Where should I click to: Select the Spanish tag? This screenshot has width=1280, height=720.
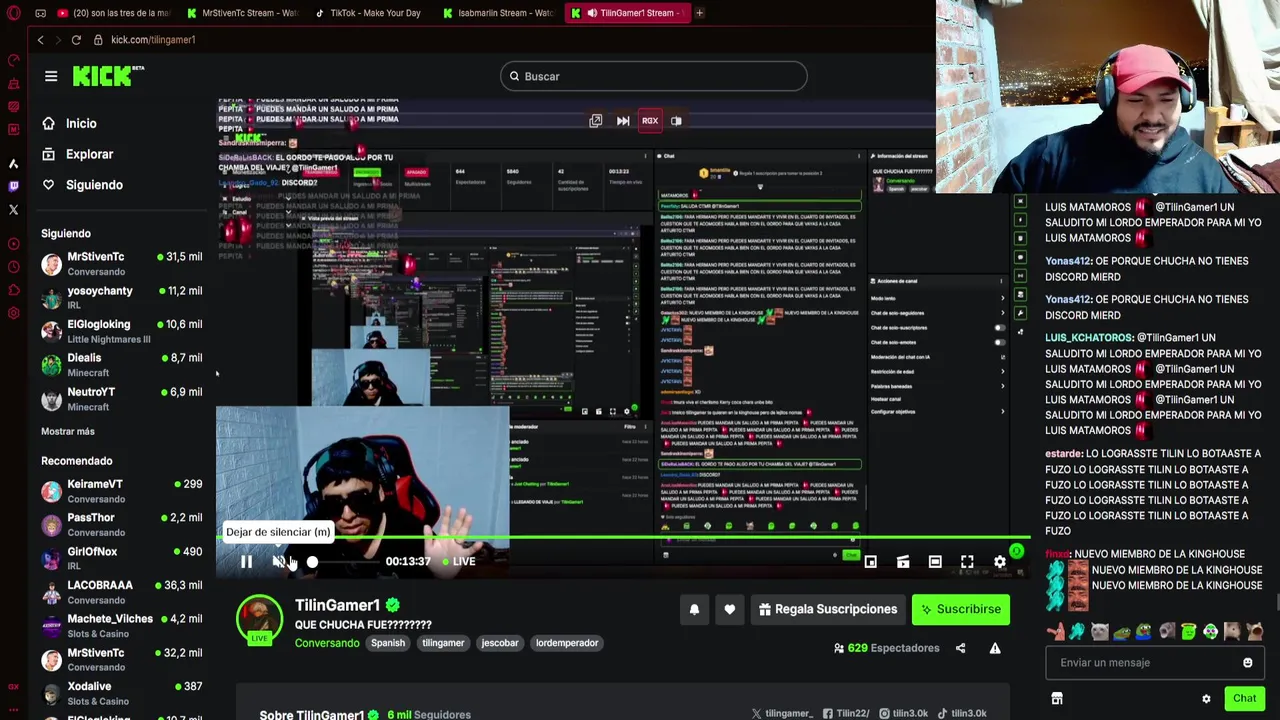click(388, 643)
